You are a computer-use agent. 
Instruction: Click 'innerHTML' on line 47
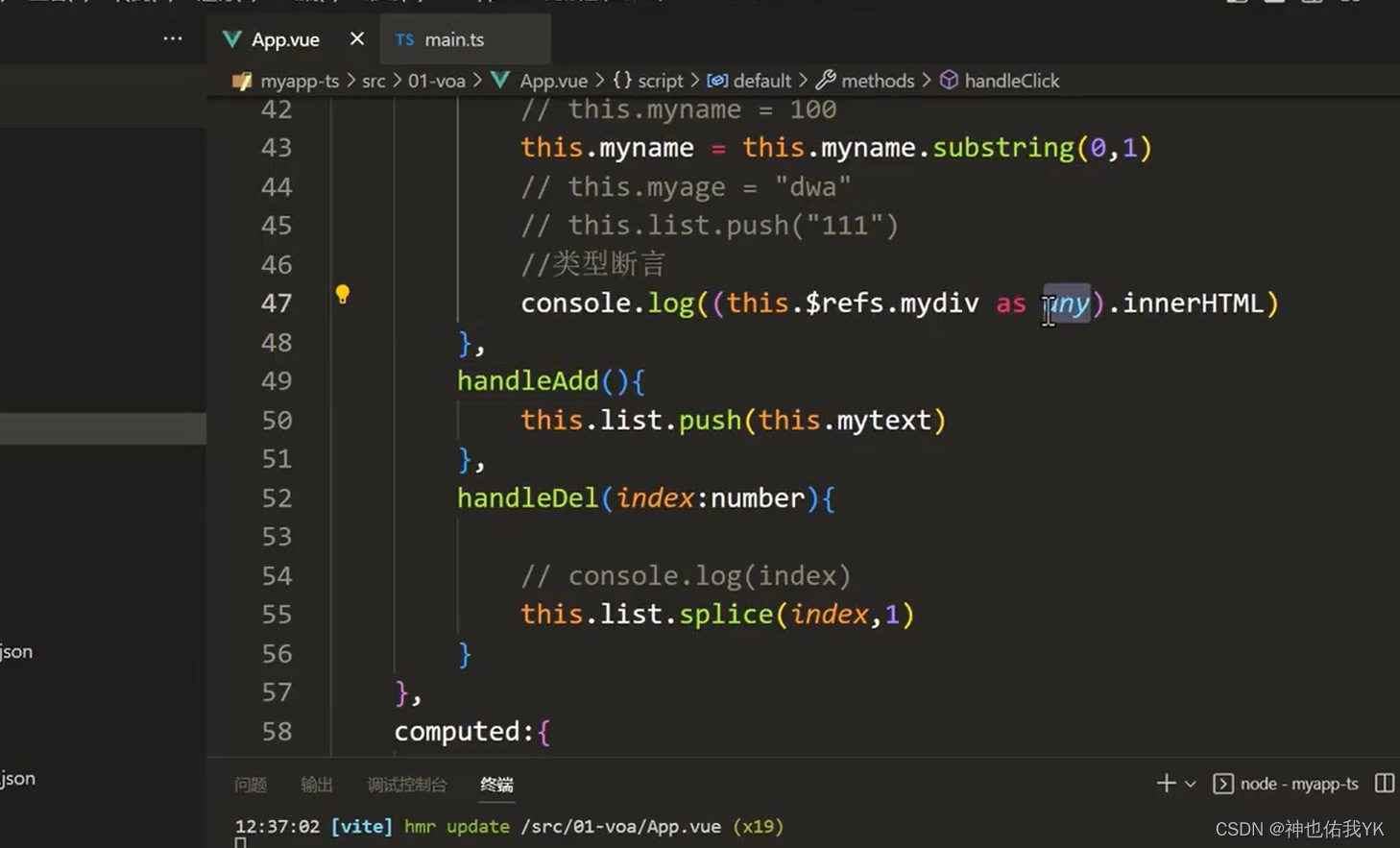pyautogui.click(x=1193, y=303)
